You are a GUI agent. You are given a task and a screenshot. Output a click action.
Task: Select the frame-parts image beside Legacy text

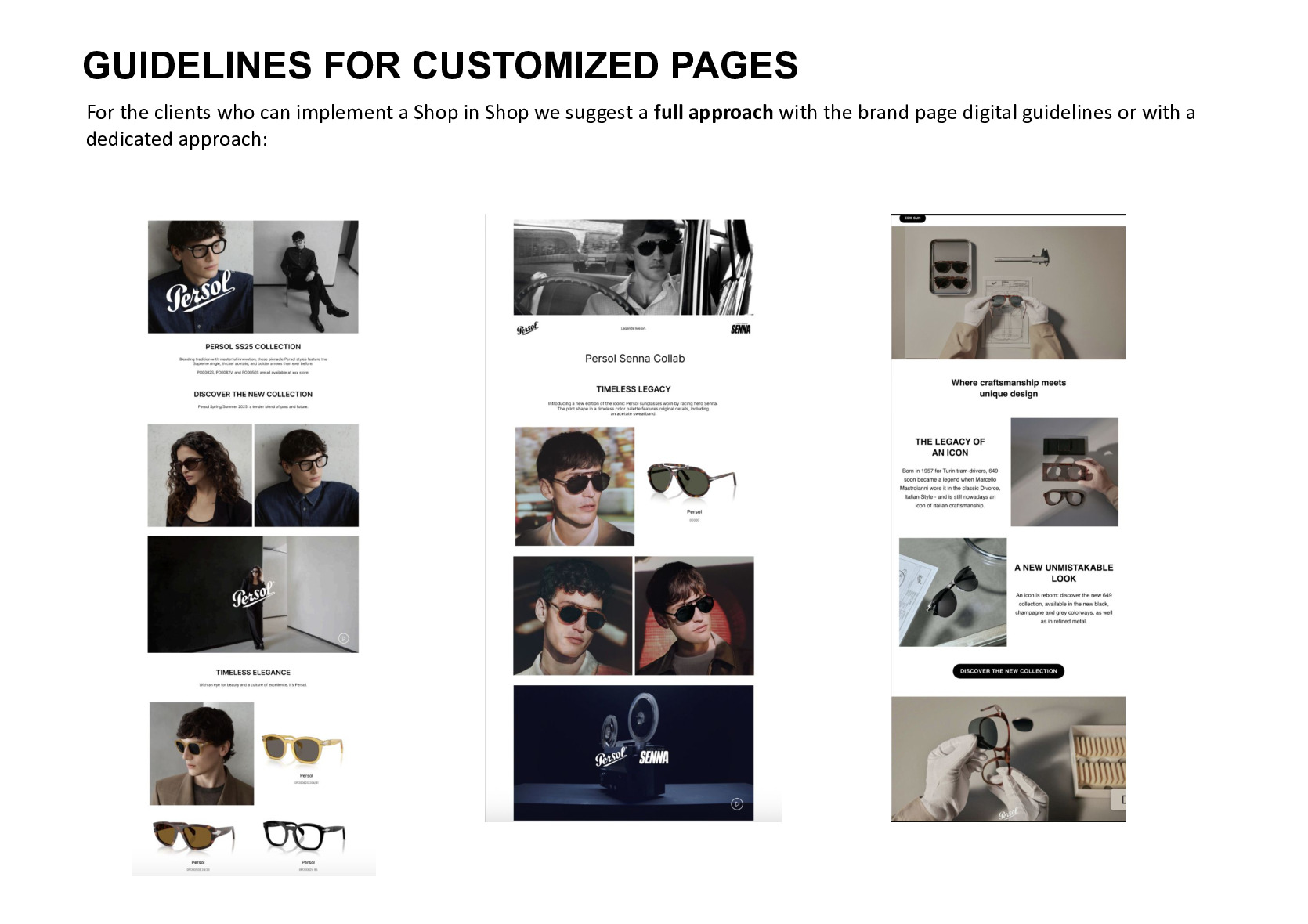pos(1064,472)
